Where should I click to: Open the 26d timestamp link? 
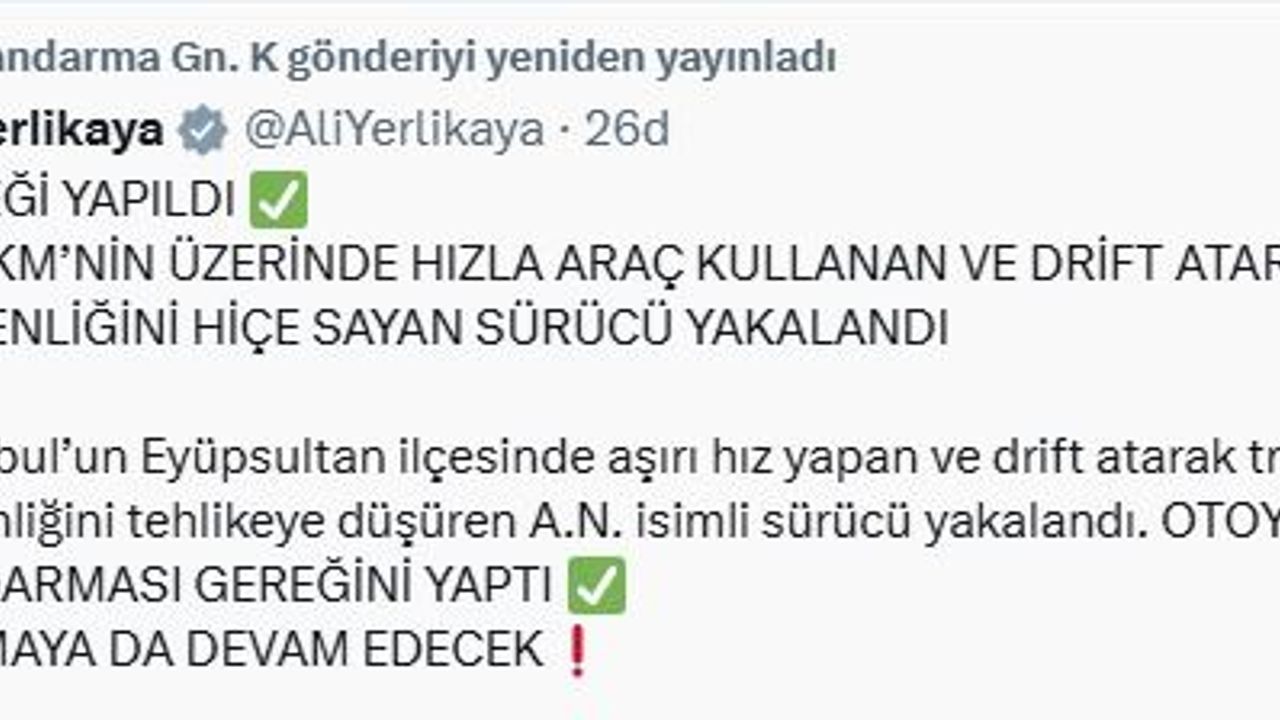pyautogui.click(x=627, y=130)
